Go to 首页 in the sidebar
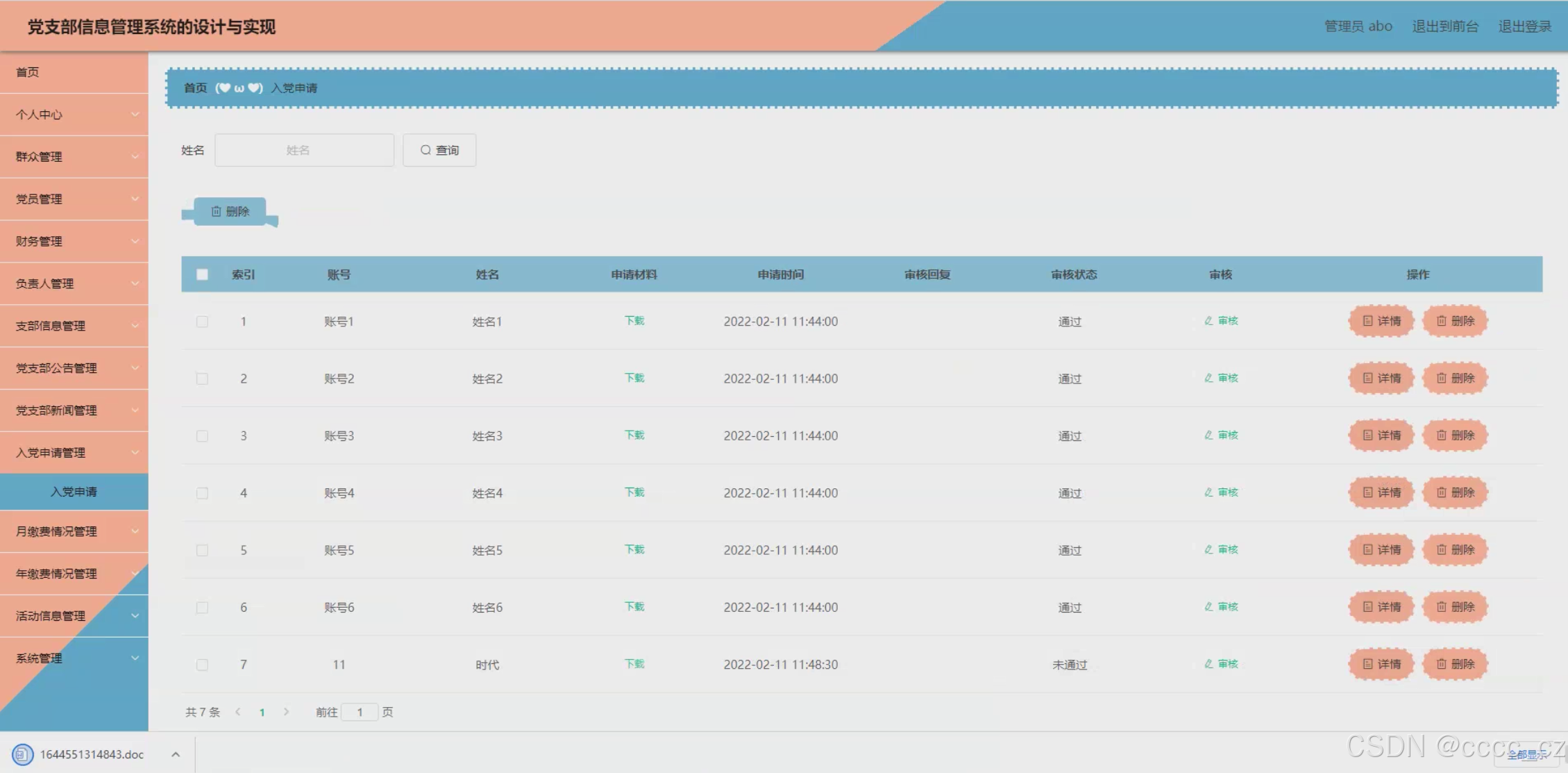Screen dimensions: 1568x773 pyautogui.click(x=28, y=72)
